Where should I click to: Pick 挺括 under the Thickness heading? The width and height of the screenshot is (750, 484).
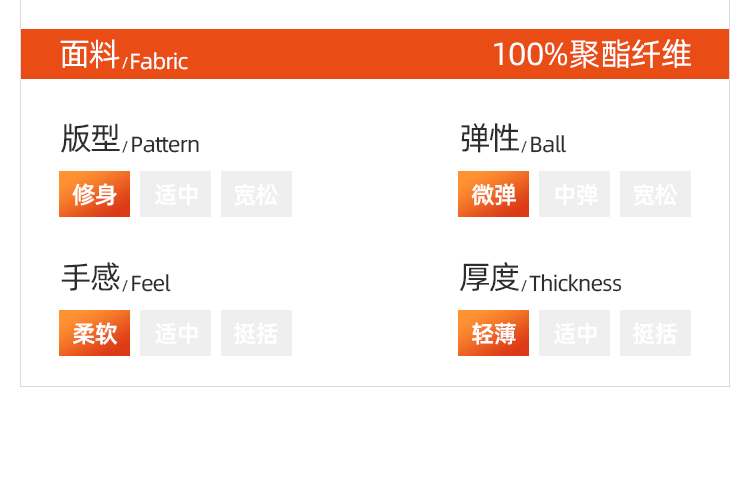click(655, 333)
